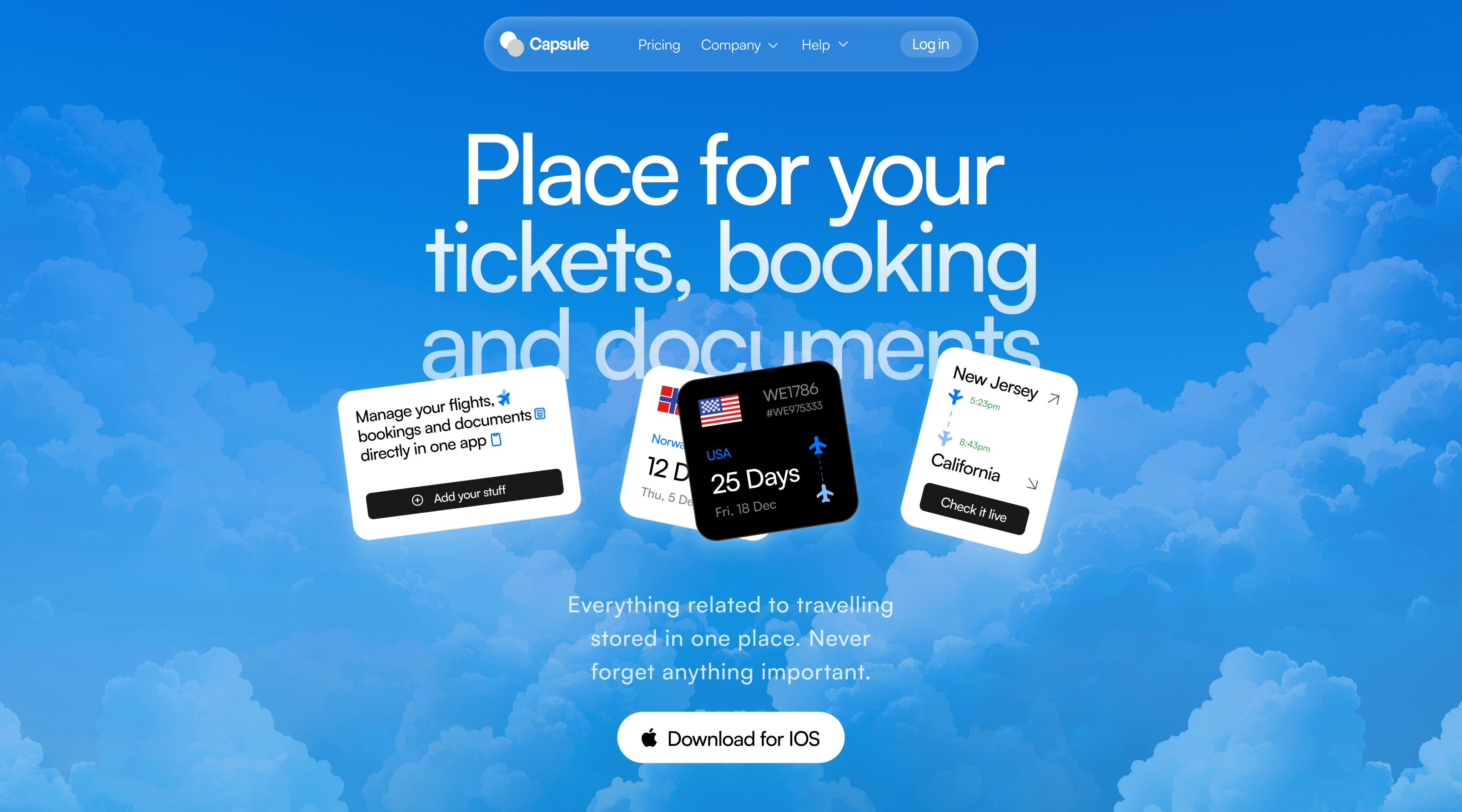The height and width of the screenshot is (812, 1462).
Task: Open the Pricing page
Action: click(659, 45)
